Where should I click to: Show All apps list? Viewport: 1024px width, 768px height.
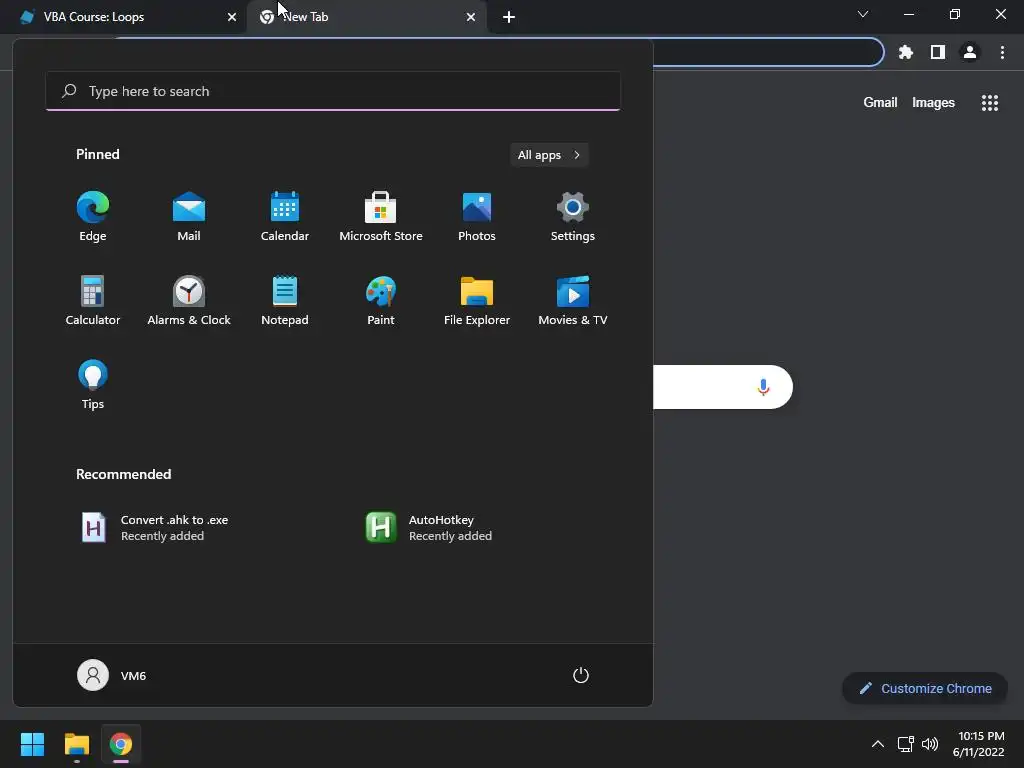[x=549, y=155]
